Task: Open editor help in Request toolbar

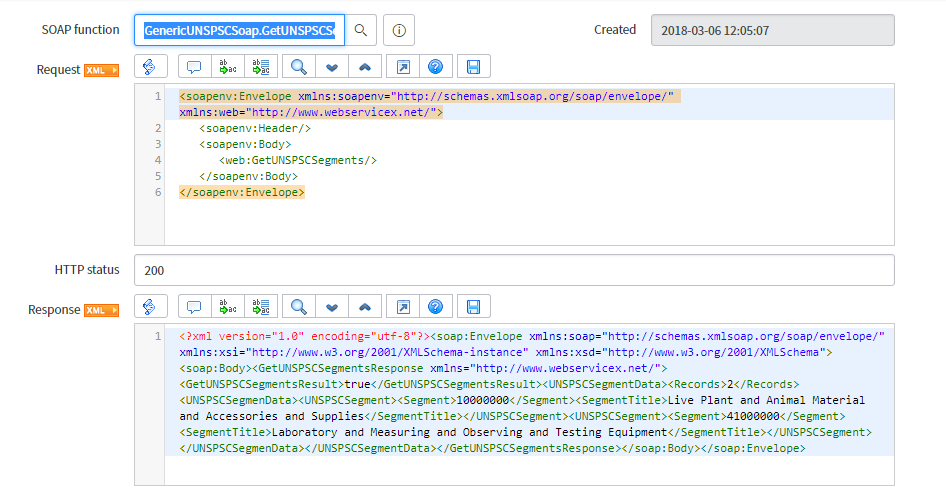Action: click(435, 67)
